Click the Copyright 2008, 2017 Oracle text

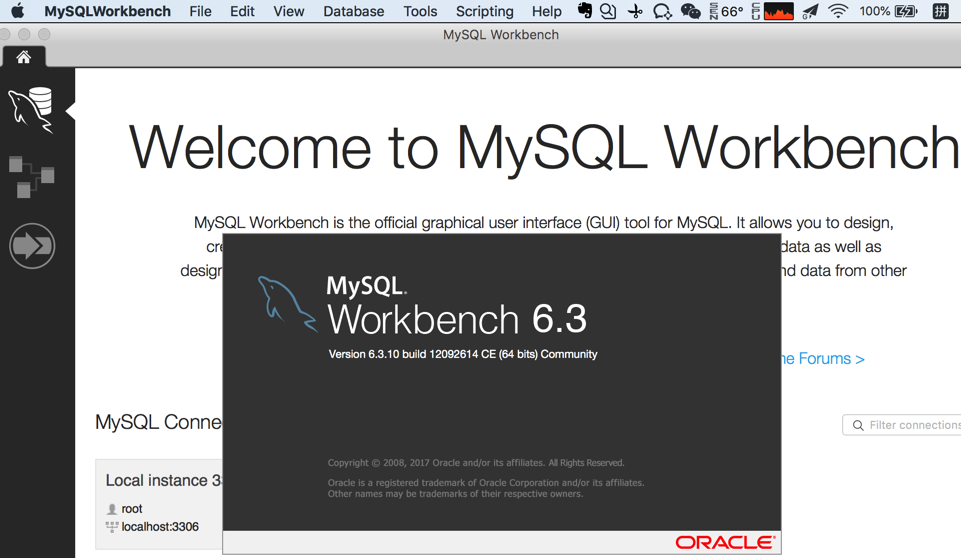coord(476,463)
